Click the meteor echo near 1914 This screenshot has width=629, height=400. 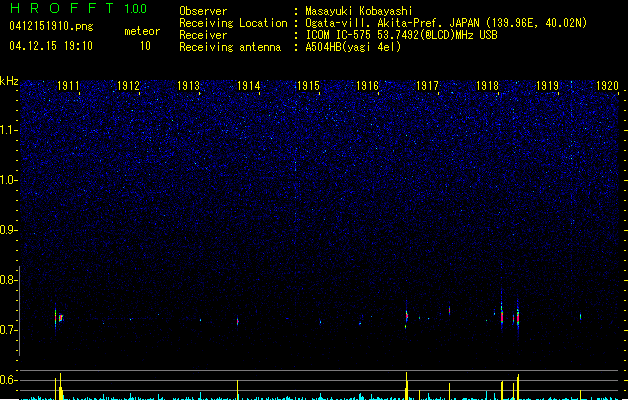(x=237, y=321)
